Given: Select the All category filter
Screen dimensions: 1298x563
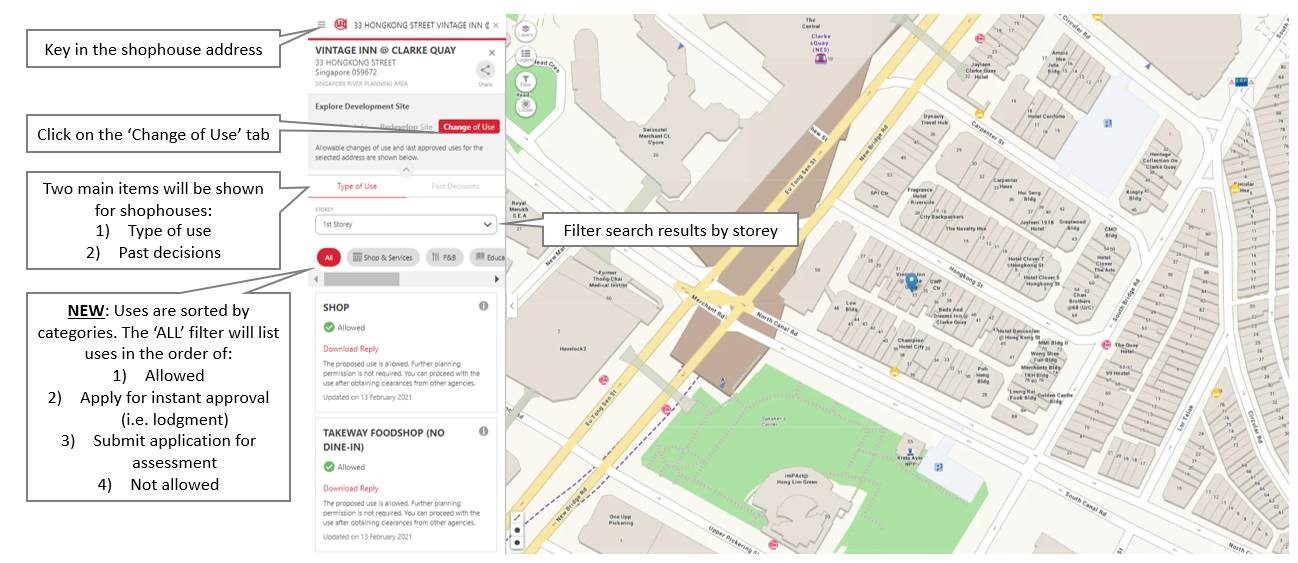Looking at the screenshot, I should pos(329,257).
